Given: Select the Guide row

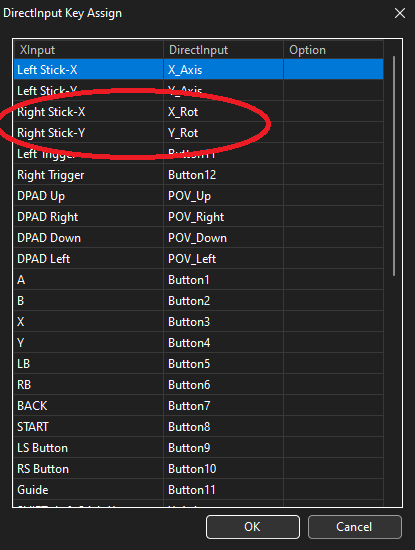Looking at the screenshot, I should click(x=199, y=490).
